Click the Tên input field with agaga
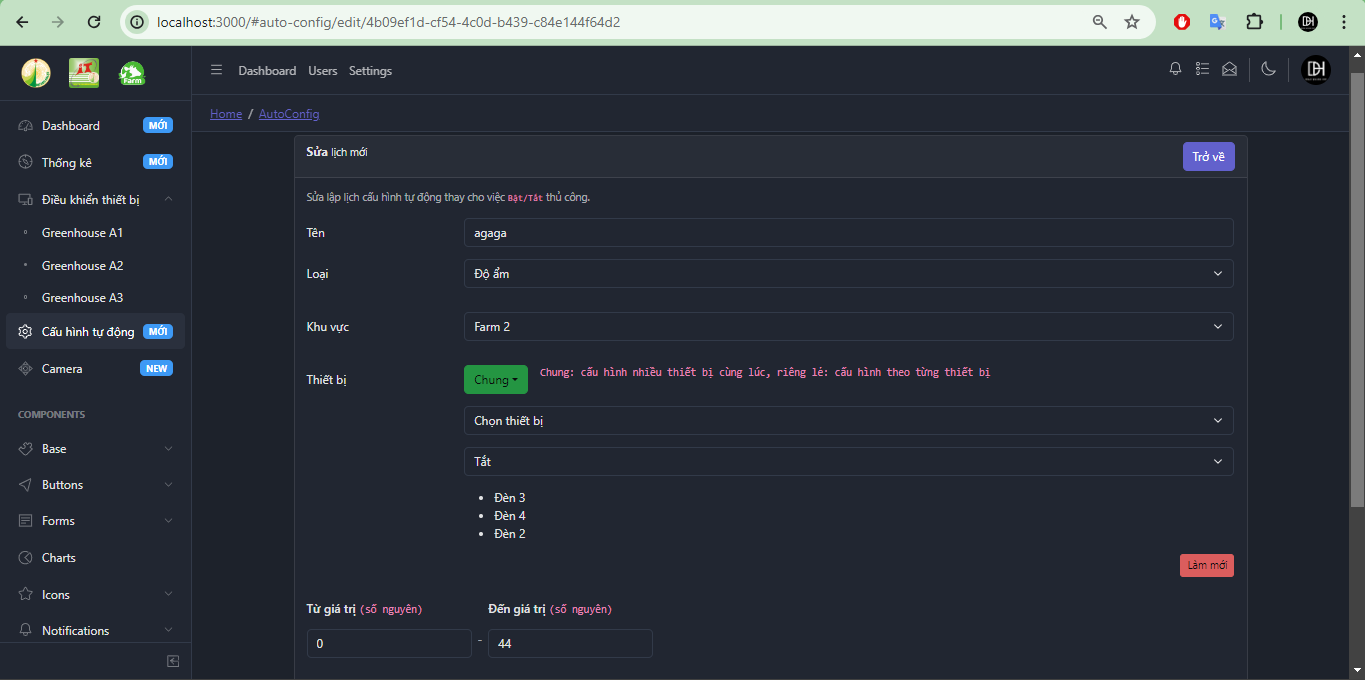The height and width of the screenshot is (680, 1365). (848, 233)
